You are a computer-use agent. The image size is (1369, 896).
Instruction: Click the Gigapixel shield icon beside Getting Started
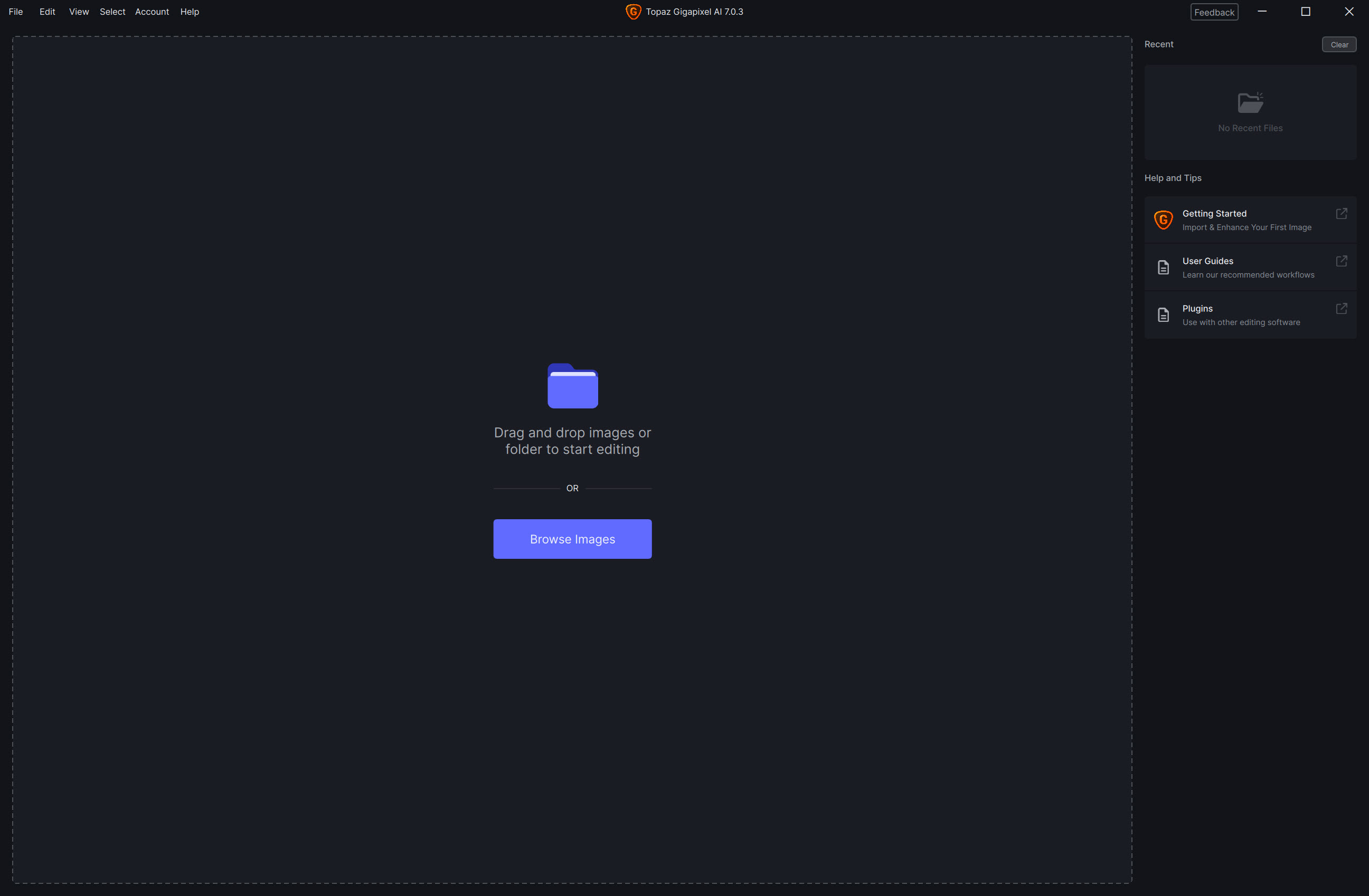pos(1163,220)
